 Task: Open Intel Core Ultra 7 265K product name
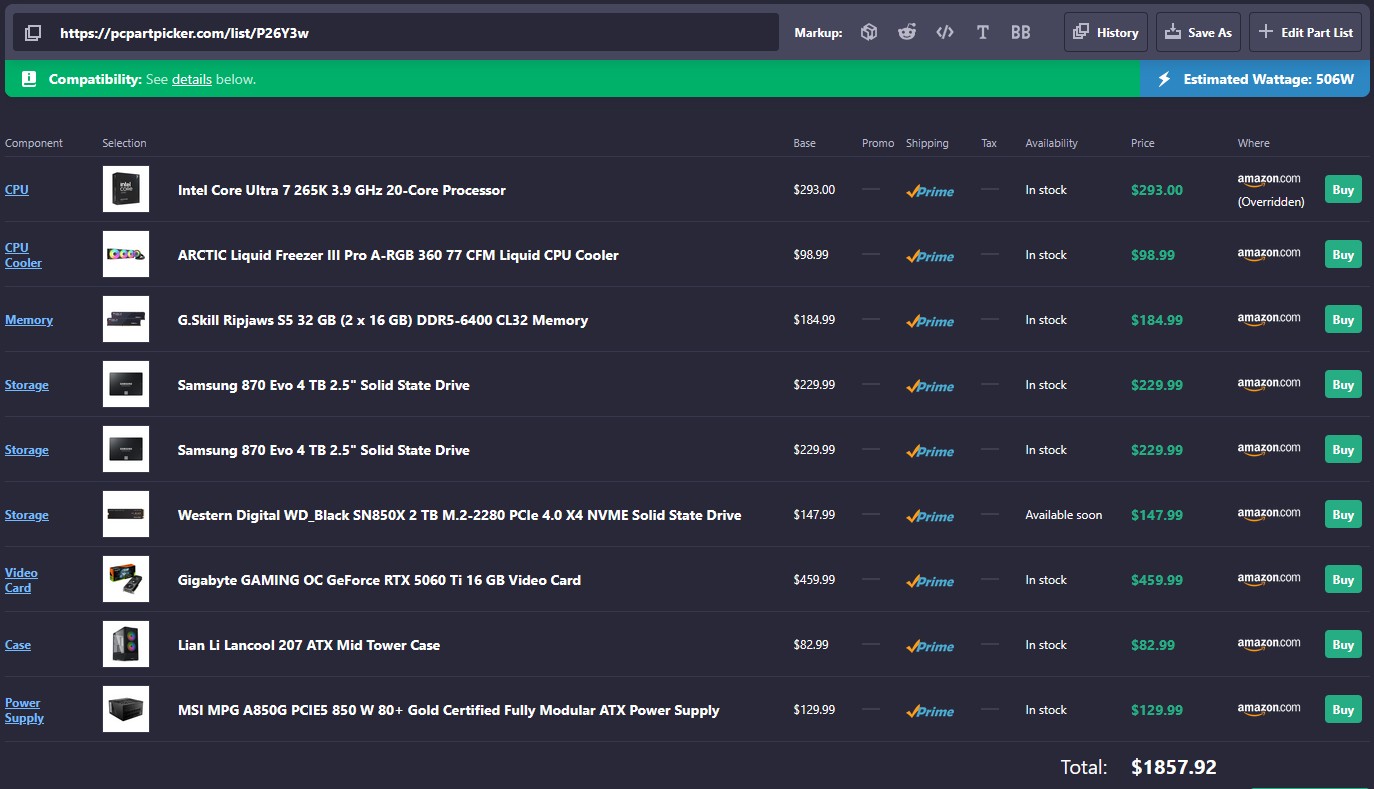pos(342,190)
